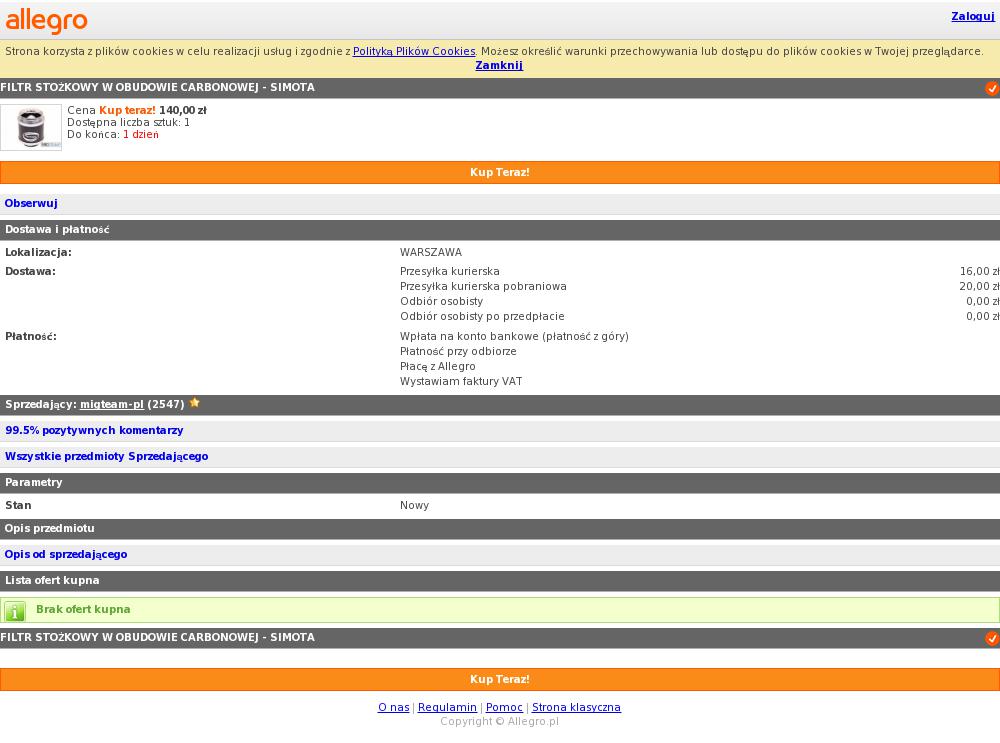Click Wpłata na konto bankowe text

(x=514, y=337)
